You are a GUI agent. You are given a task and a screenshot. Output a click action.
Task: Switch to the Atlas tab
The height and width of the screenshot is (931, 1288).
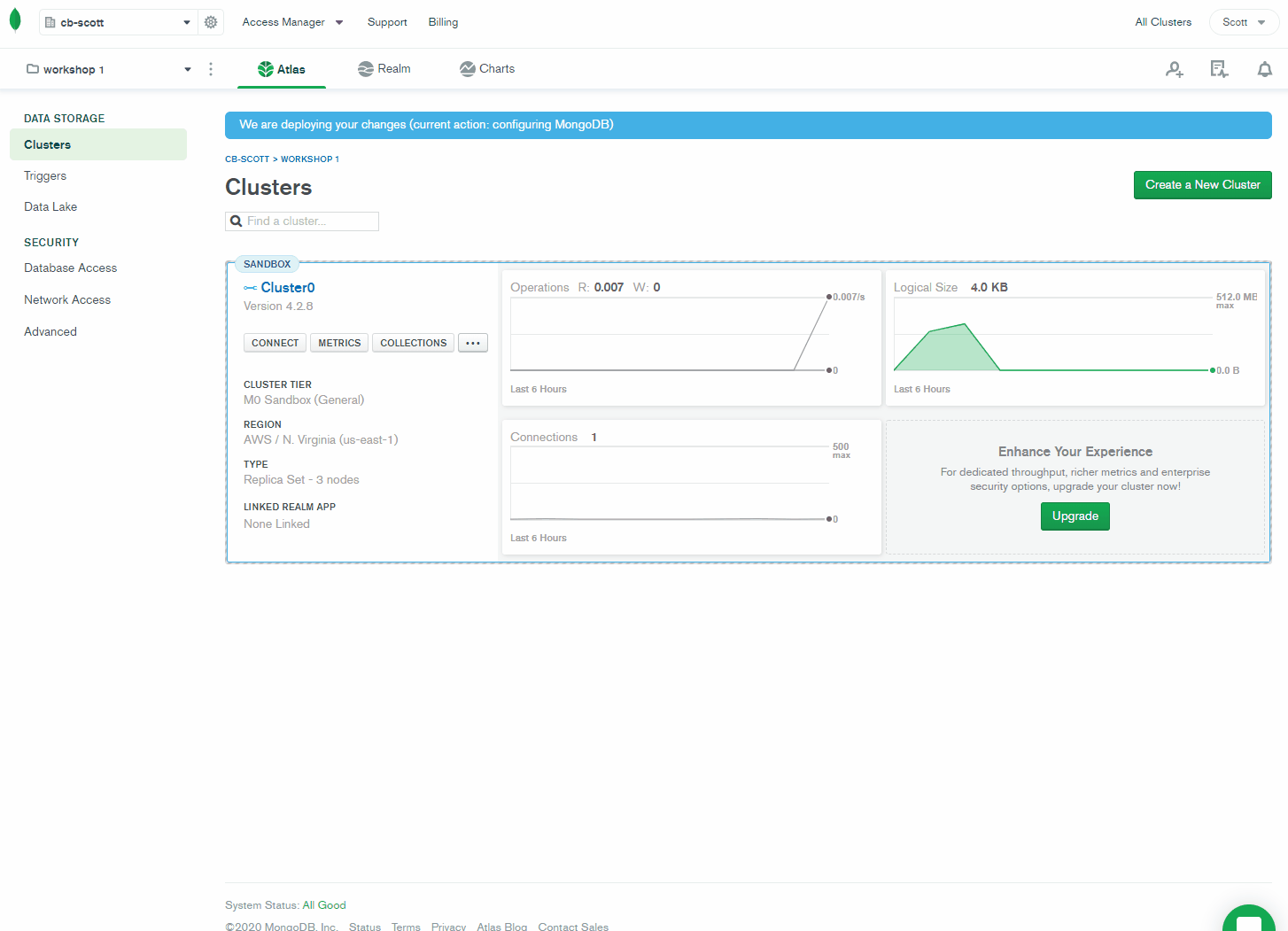click(x=282, y=69)
